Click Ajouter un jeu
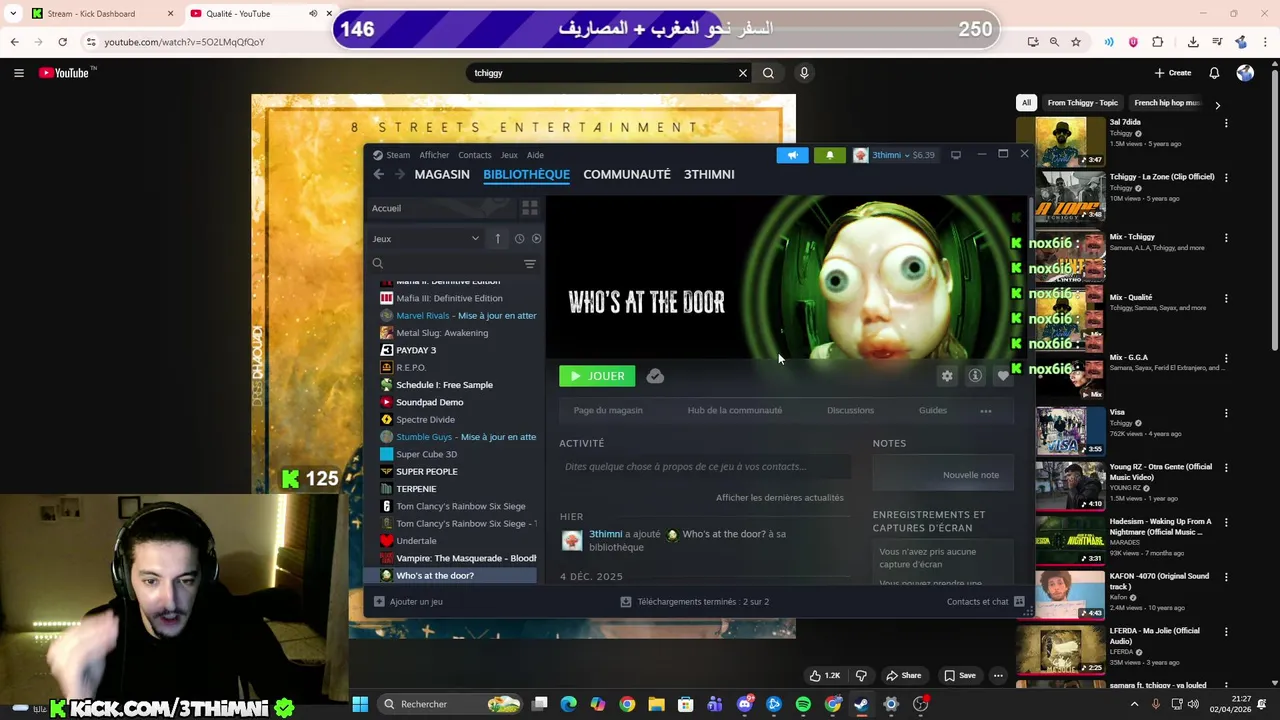This screenshot has width=1280, height=720. click(408, 602)
